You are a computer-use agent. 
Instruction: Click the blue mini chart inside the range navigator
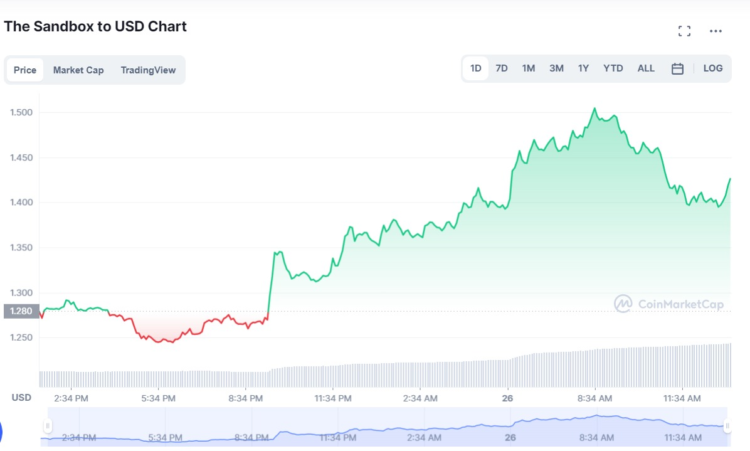[x=387, y=427]
